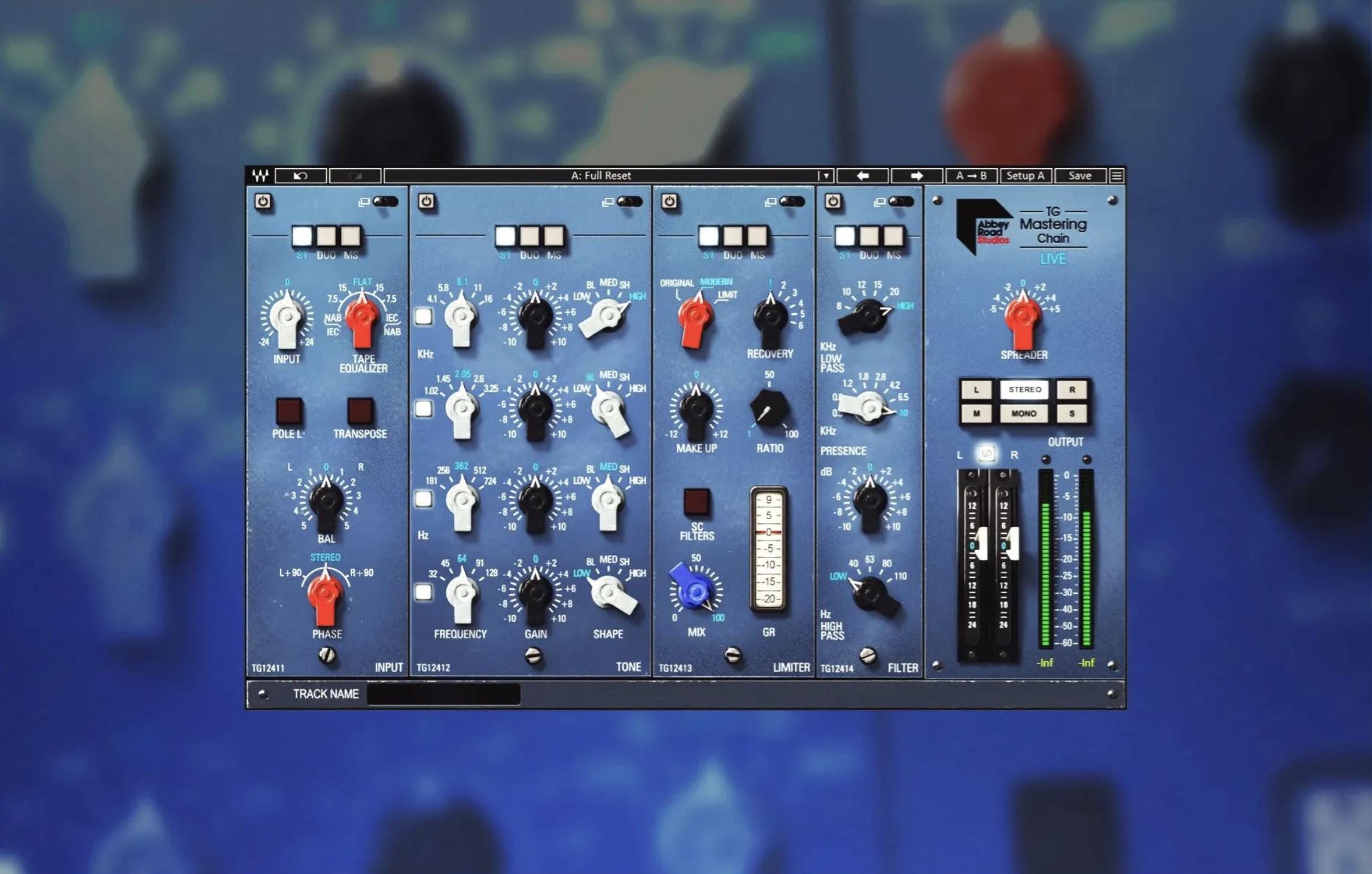1372x874 pixels.
Task: Click the Waves logo icon
Action: [x=260, y=175]
